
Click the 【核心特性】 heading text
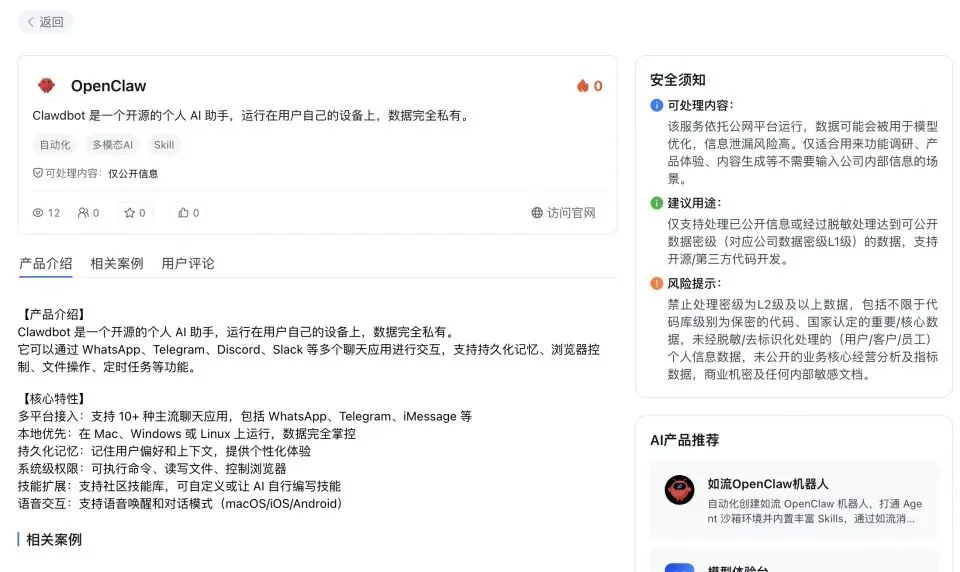(x=54, y=399)
